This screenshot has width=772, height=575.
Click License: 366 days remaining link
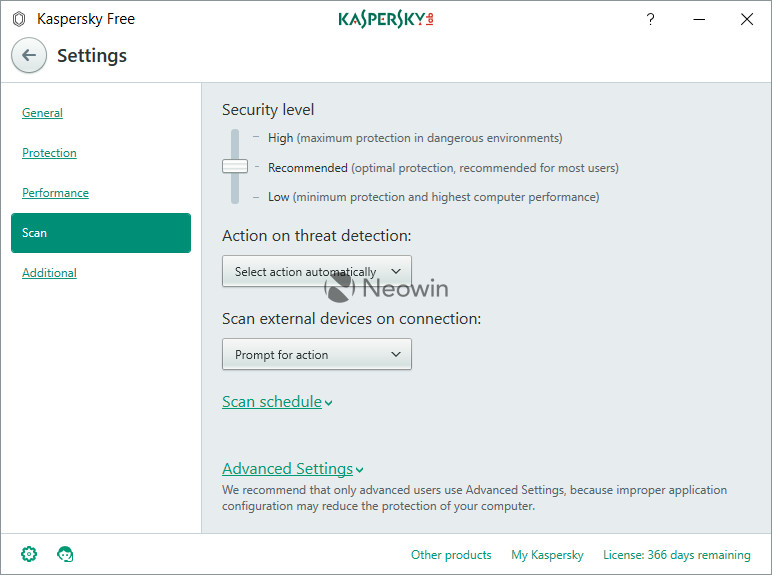[676, 555]
